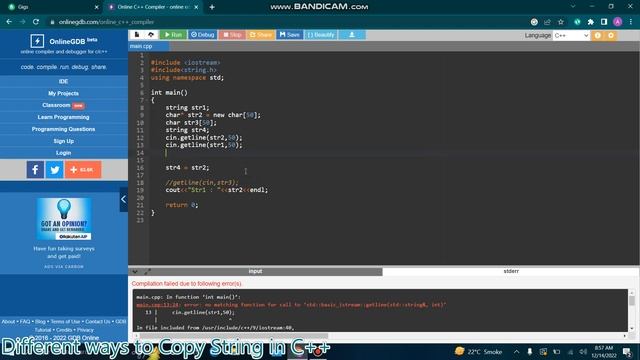640x360 pixels.
Task: Go to My Projects
Action: (x=63, y=93)
